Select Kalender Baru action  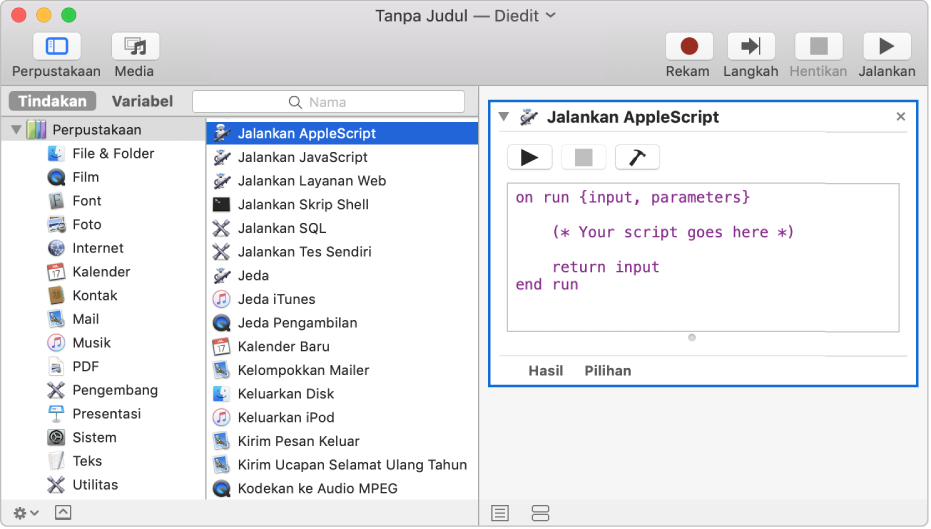coord(342,347)
